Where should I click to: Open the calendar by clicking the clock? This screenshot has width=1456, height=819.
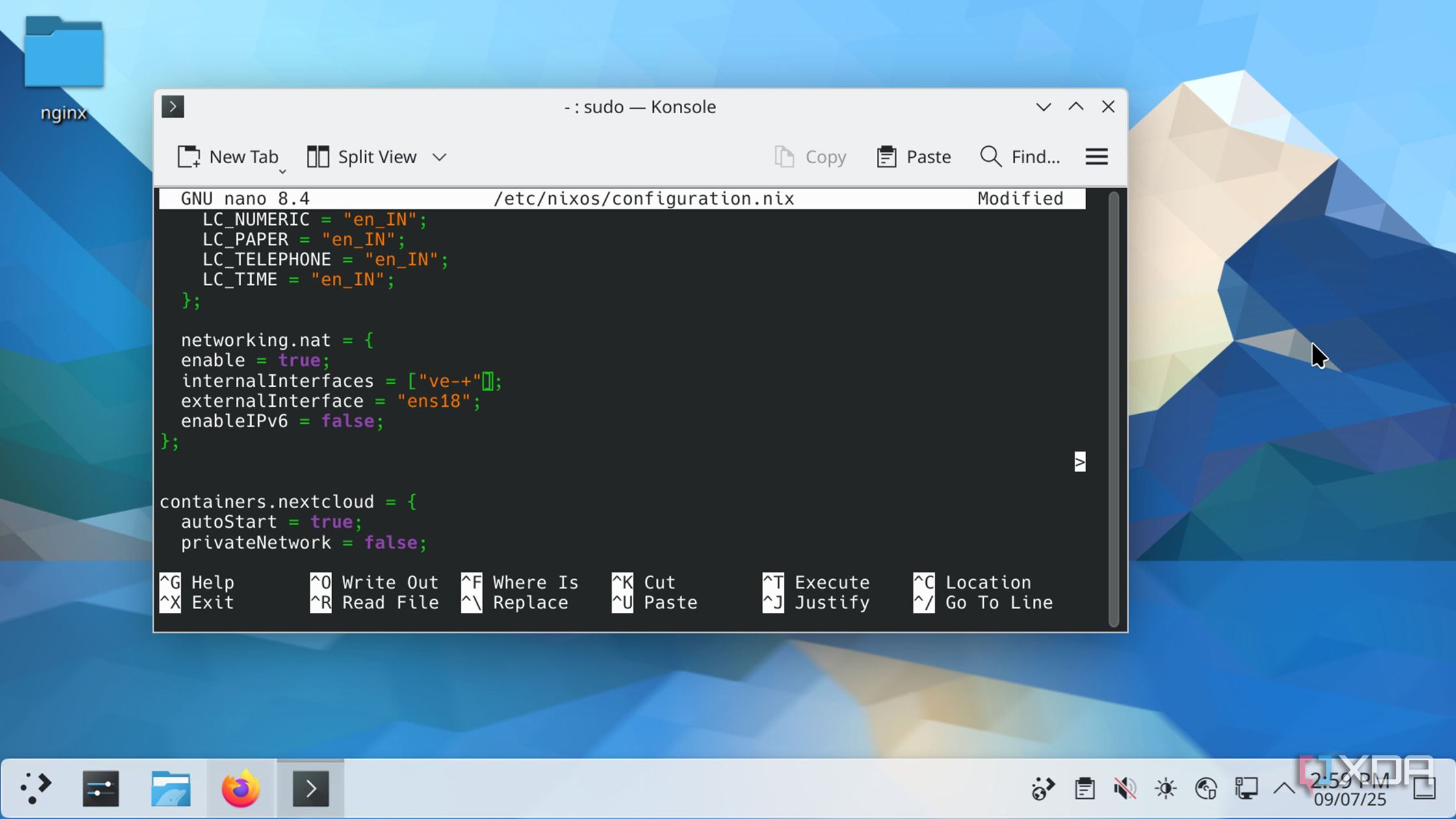point(1352,788)
